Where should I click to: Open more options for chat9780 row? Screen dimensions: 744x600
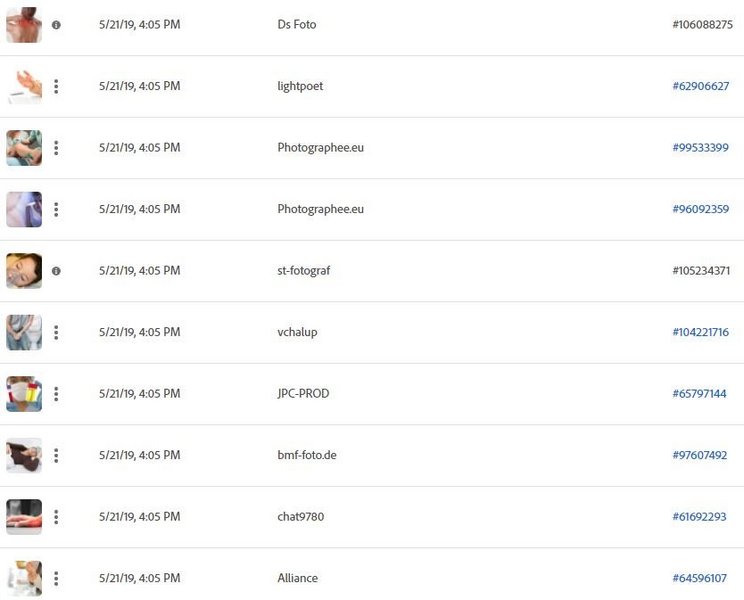pyautogui.click(x=56, y=517)
